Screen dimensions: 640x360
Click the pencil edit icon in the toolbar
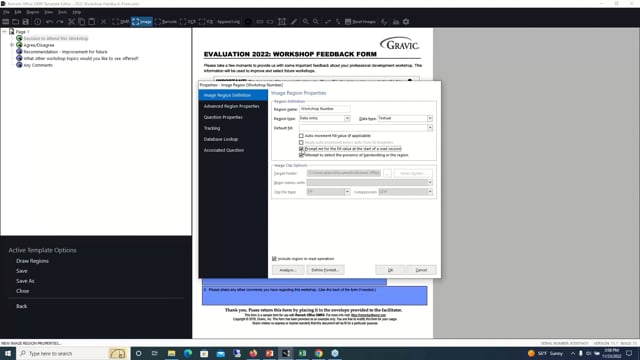click(x=294, y=22)
